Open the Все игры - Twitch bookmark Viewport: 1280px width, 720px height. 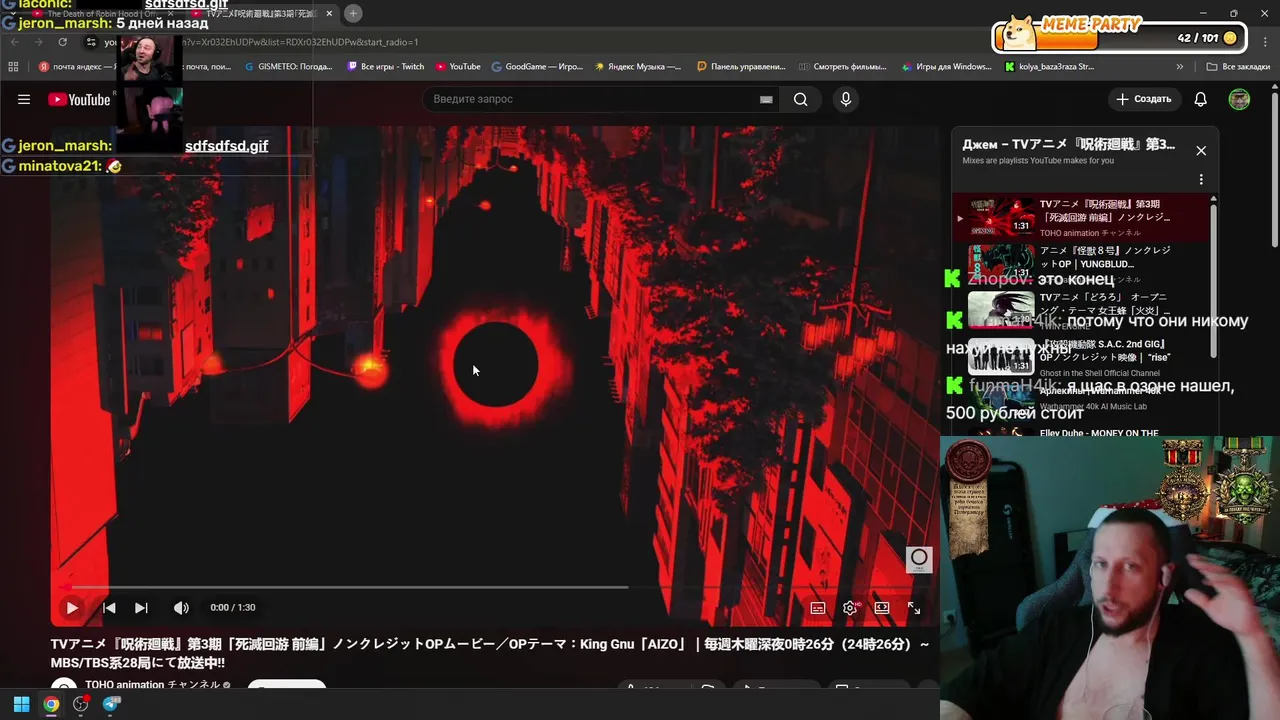[385, 67]
